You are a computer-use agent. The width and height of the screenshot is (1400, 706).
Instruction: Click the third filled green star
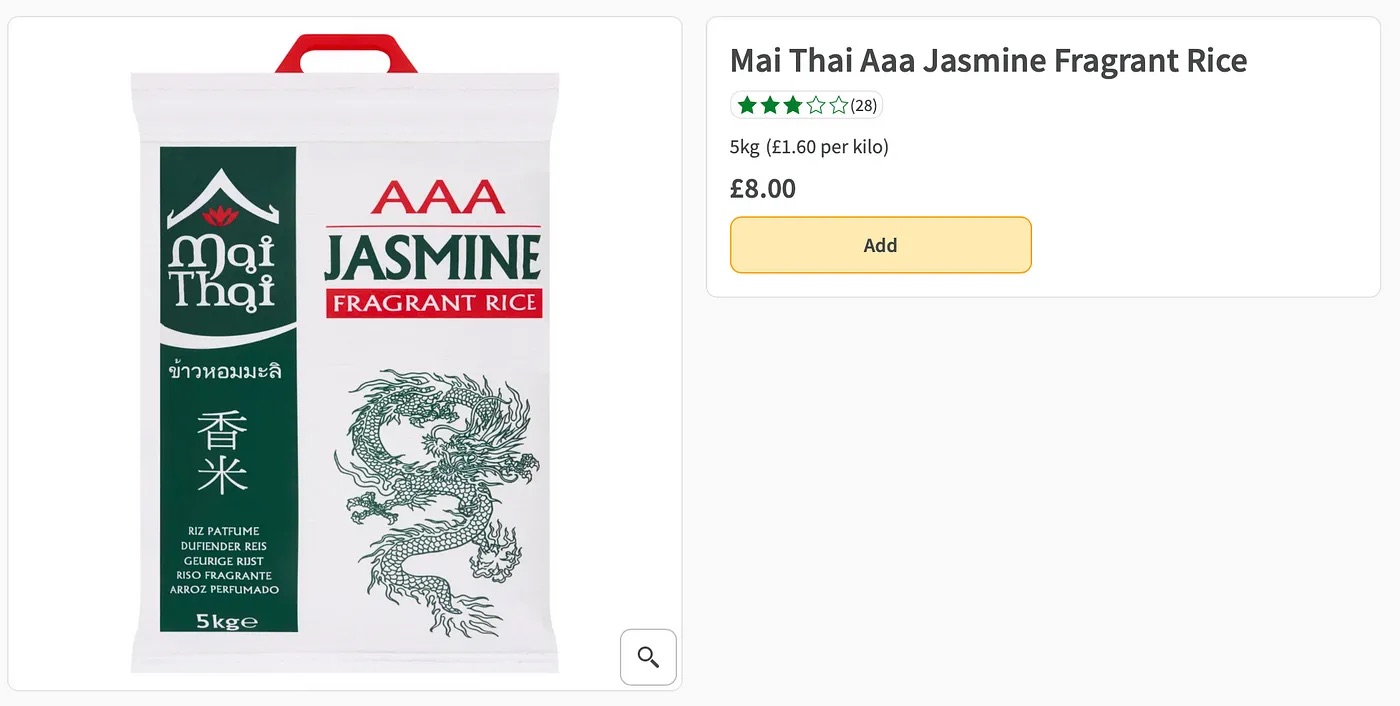793,105
